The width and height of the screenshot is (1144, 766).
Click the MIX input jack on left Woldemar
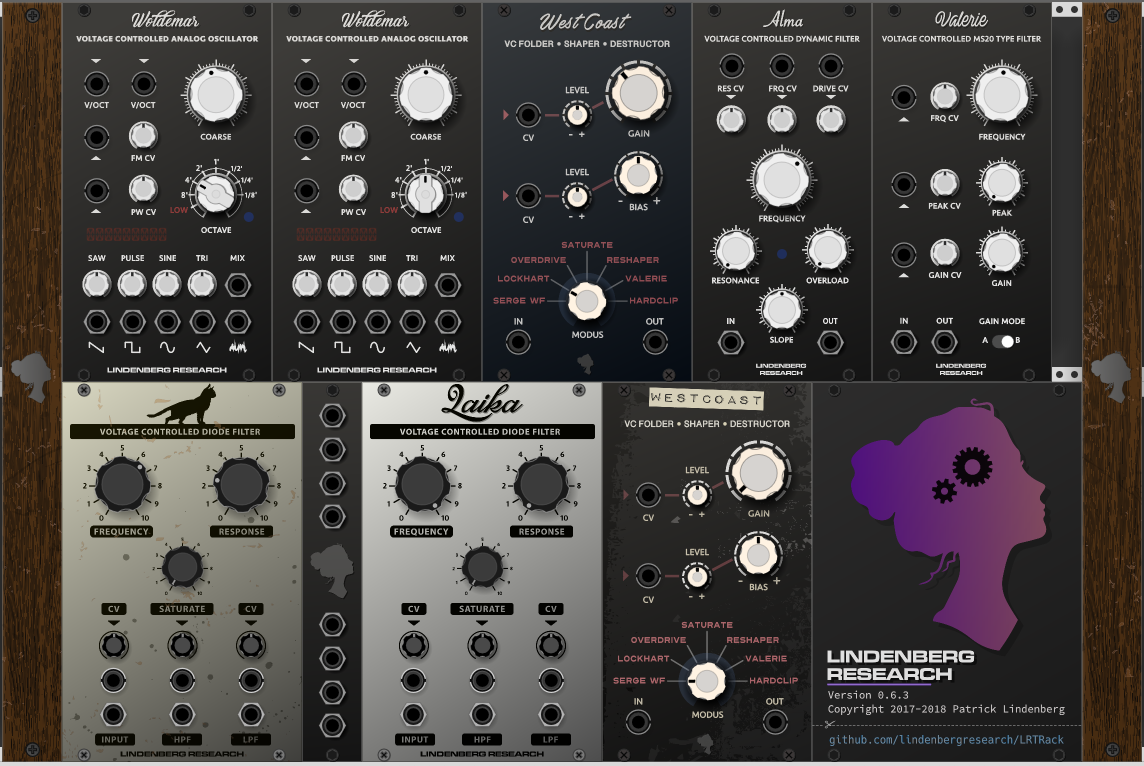[x=237, y=285]
